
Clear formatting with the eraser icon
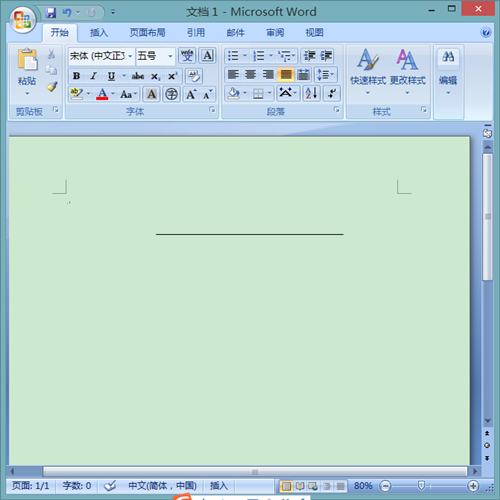(x=194, y=76)
